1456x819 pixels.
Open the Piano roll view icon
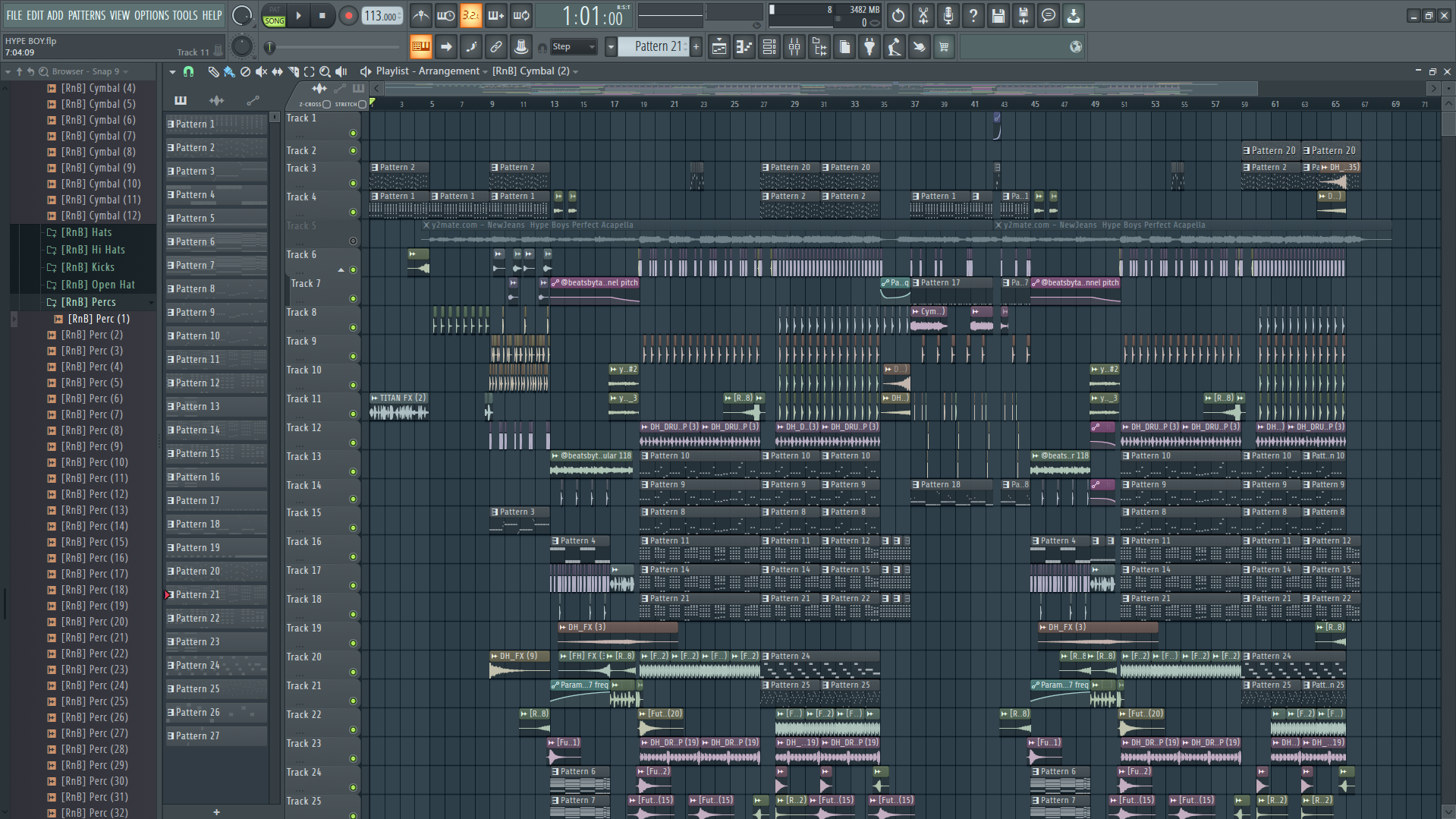pyautogui.click(x=744, y=47)
